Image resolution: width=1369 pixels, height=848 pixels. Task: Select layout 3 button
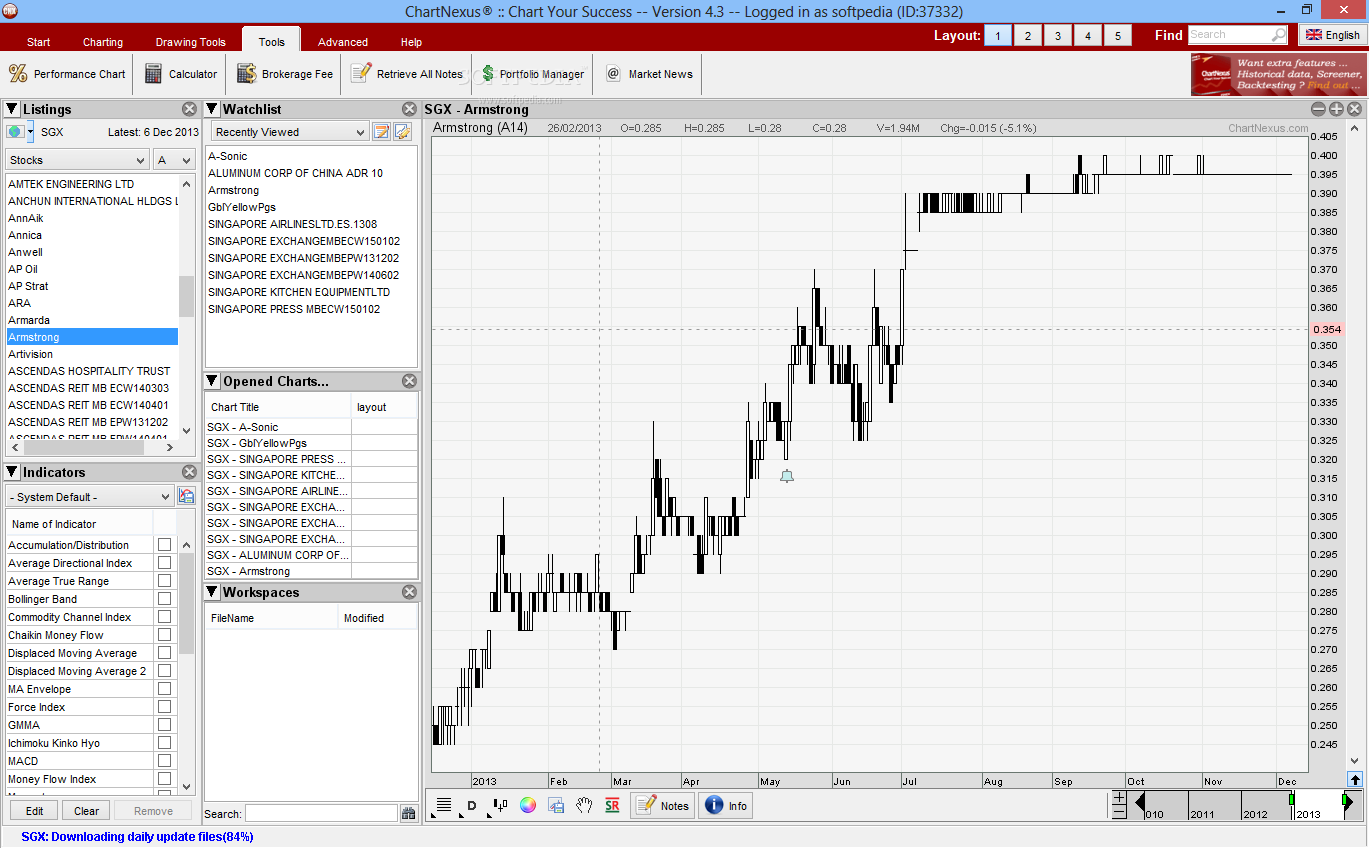(1058, 36)
